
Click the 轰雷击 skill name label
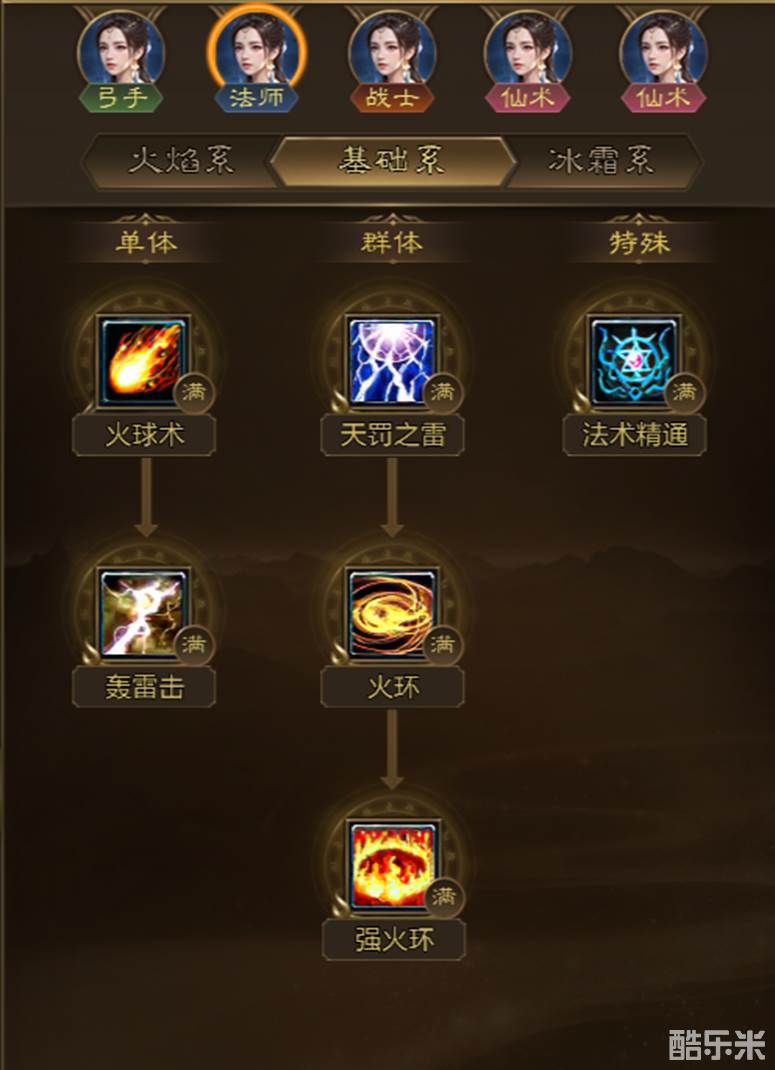144,688
